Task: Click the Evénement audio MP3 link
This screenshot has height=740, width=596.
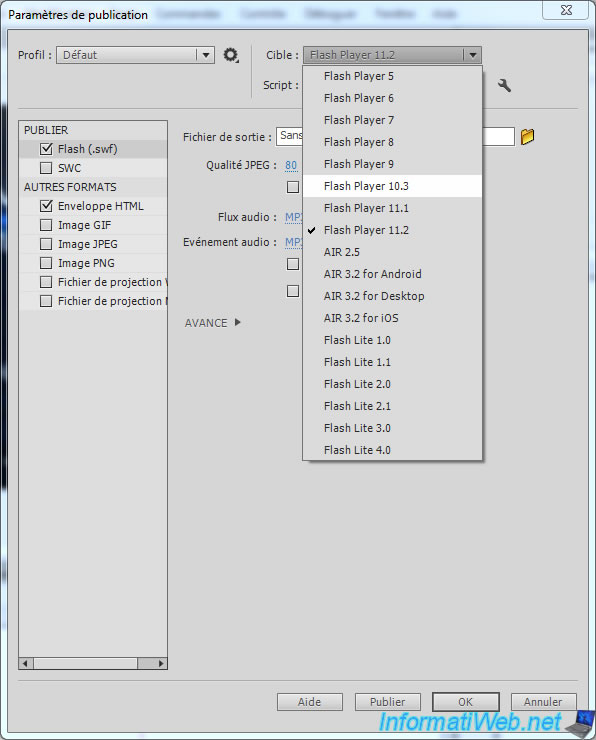Action: tap(293, 242)
